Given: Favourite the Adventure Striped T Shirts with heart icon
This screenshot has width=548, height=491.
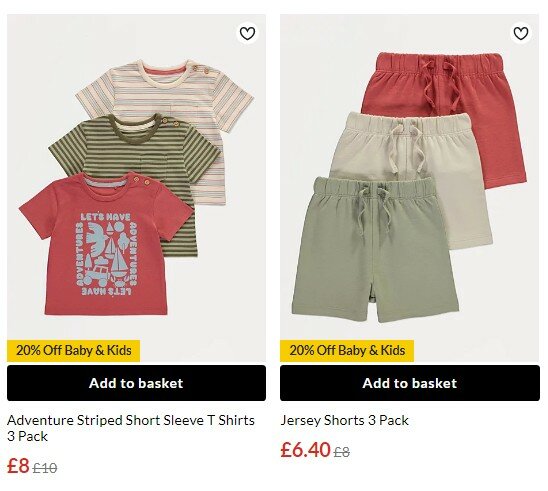Looking at the screenshot, I should [x=247, y=33].
